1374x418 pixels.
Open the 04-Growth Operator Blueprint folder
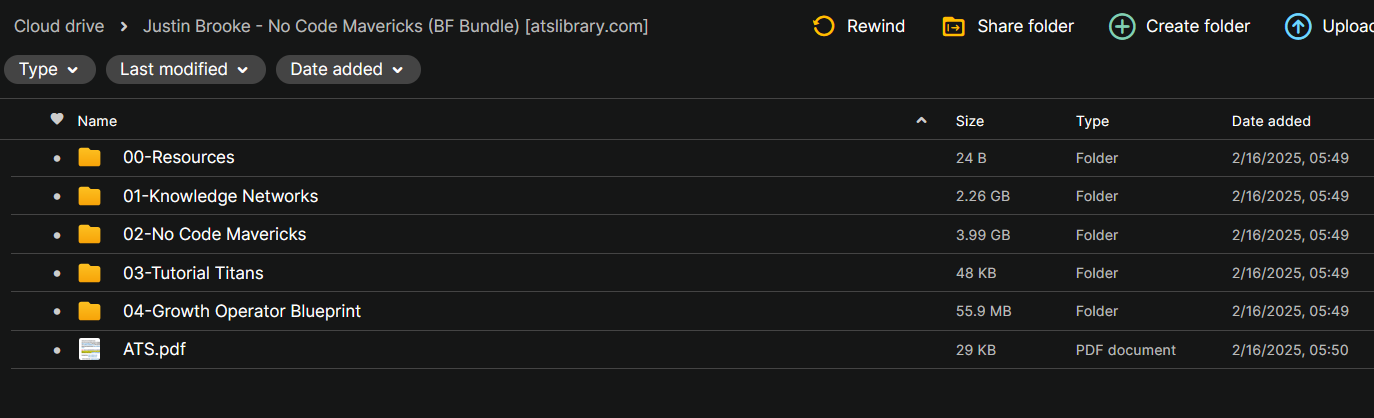click(242, 311)
